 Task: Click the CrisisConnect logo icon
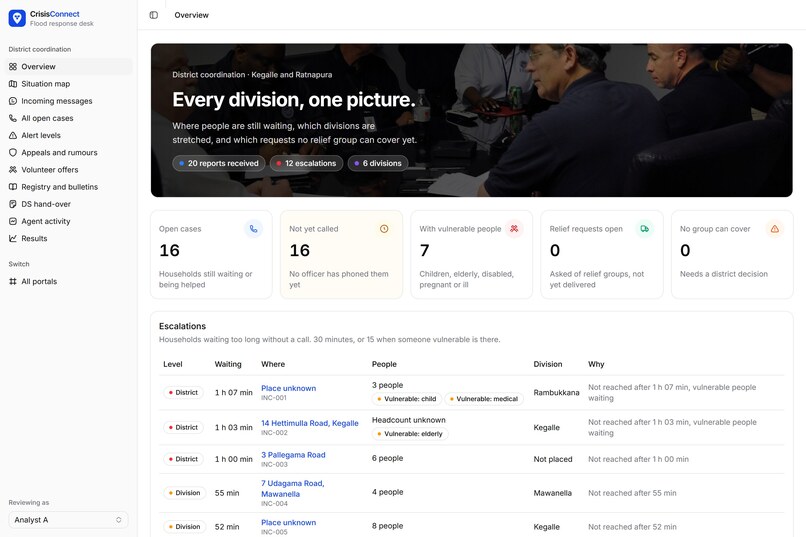(17, 18)
